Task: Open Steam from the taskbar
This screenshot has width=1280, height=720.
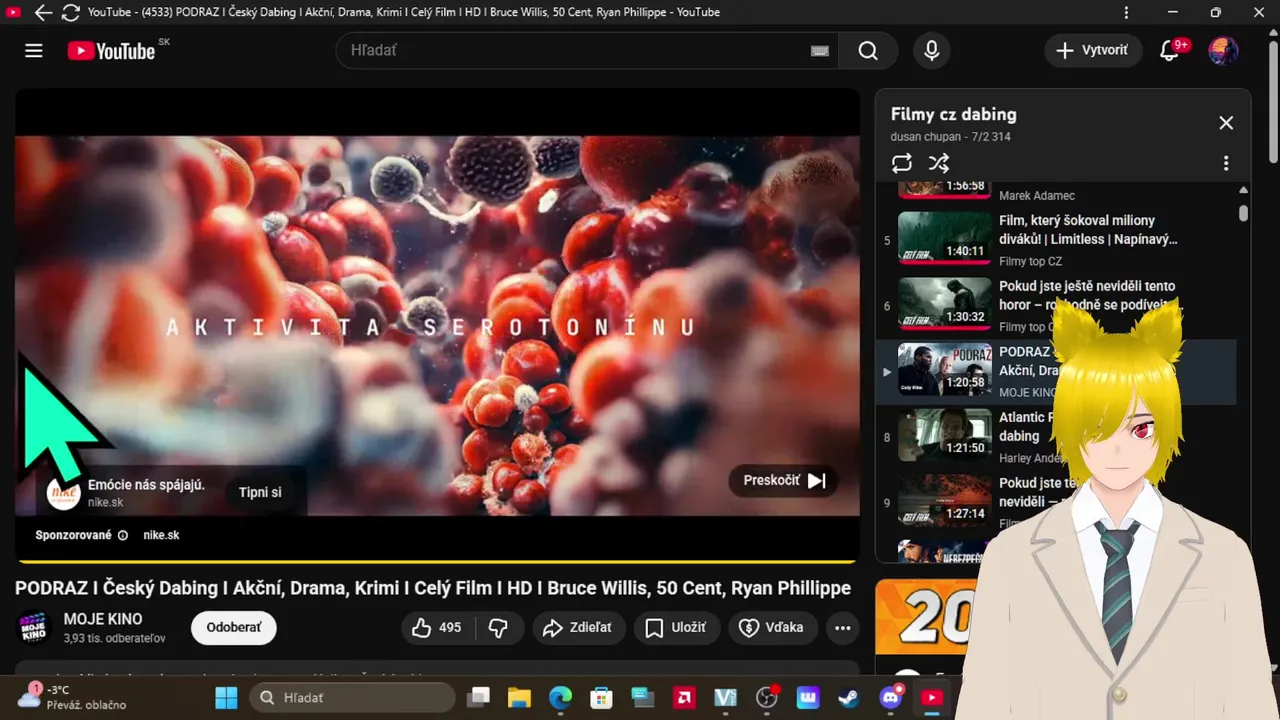Action: coord(848,697)
